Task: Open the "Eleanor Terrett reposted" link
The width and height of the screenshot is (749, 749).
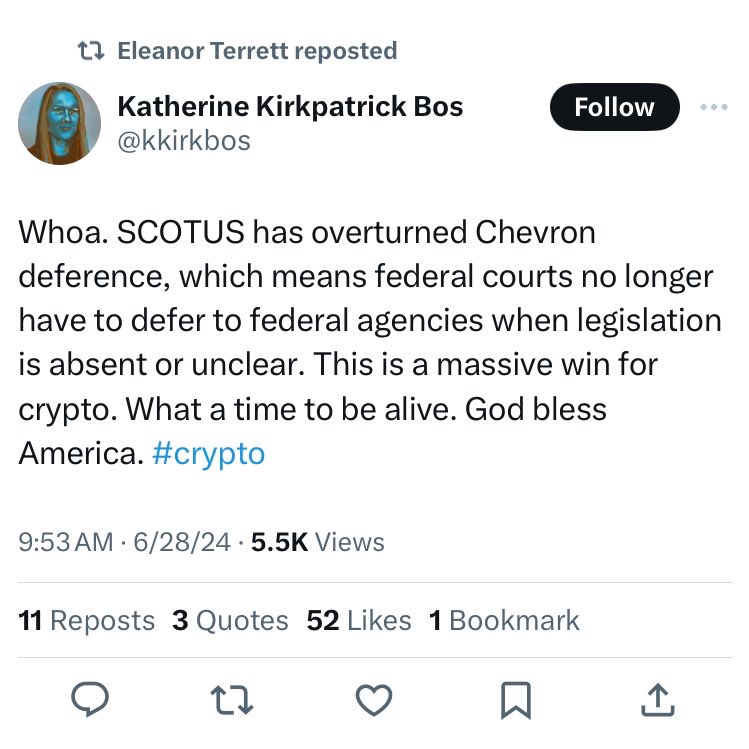Action: [257, 51]
